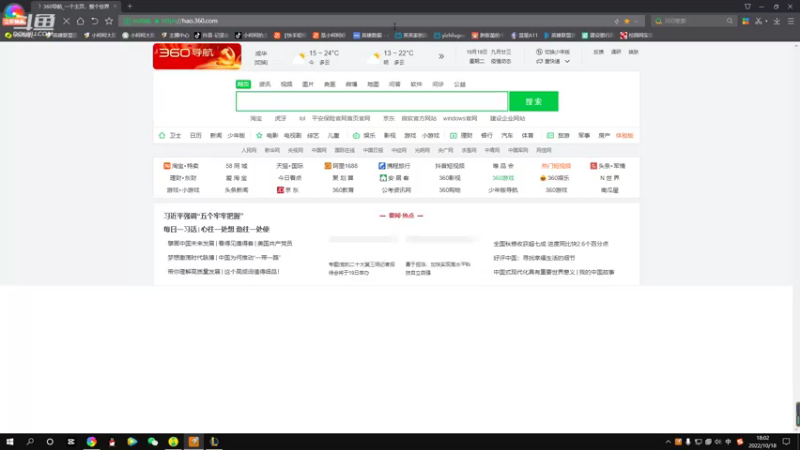This screenshot has height=450, width=800.
Task: Click the magnifier icon in browser search box
Action: [730, 21]
